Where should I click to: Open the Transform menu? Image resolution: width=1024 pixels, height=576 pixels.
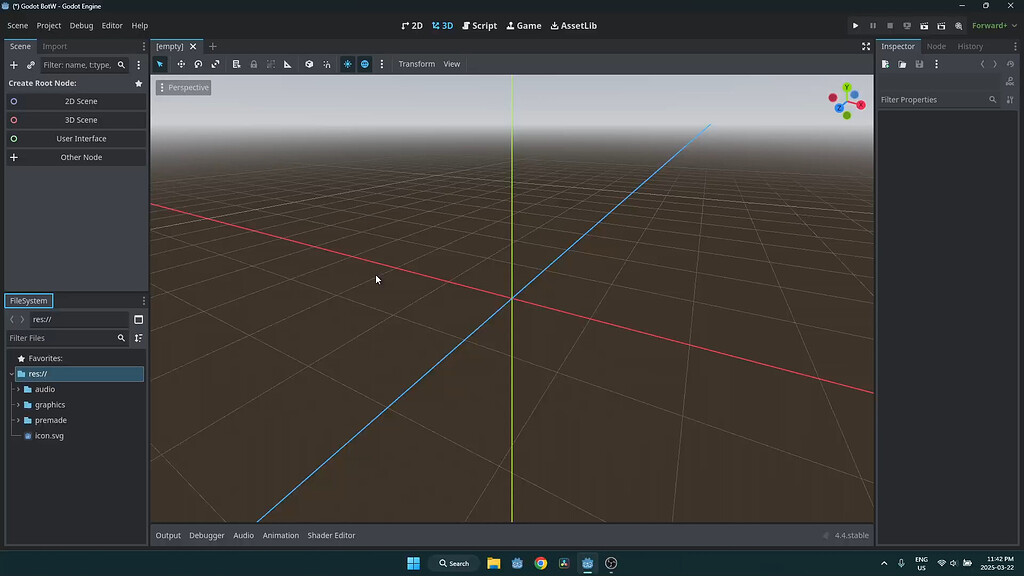pyautogui.click(x=417, y=64)
